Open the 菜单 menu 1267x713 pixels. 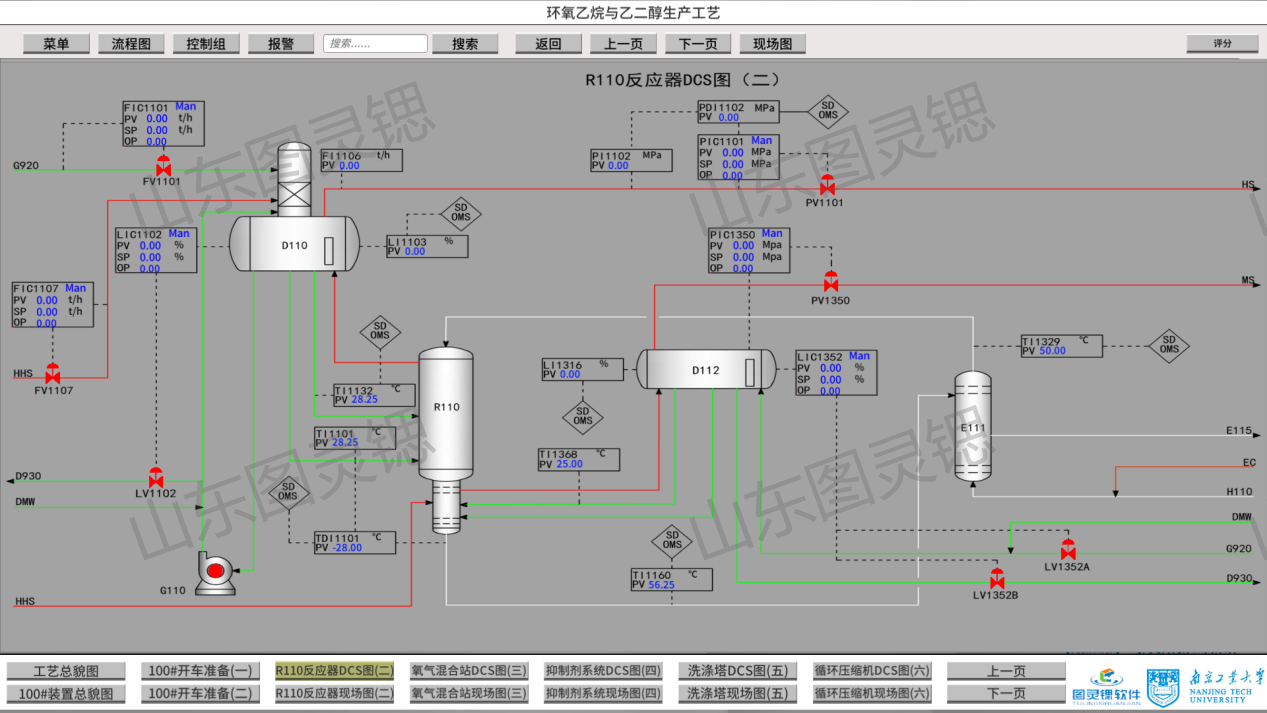point(56,44)
